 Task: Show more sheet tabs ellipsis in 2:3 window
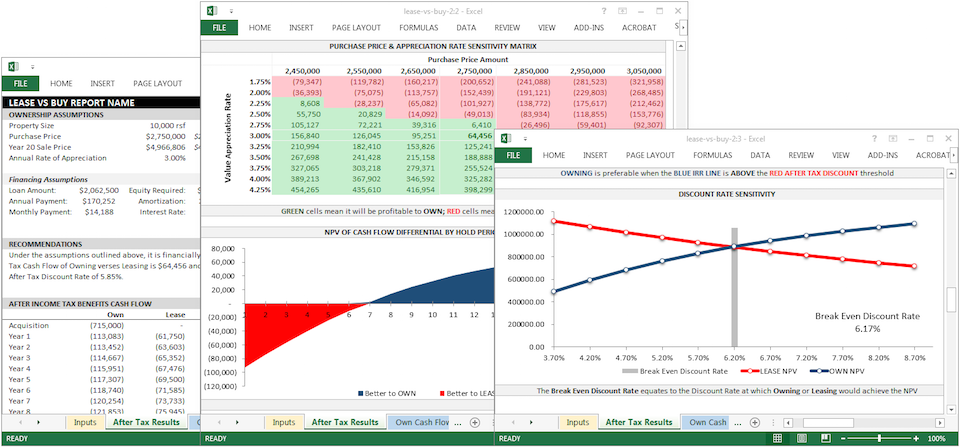tap(738, 422)
